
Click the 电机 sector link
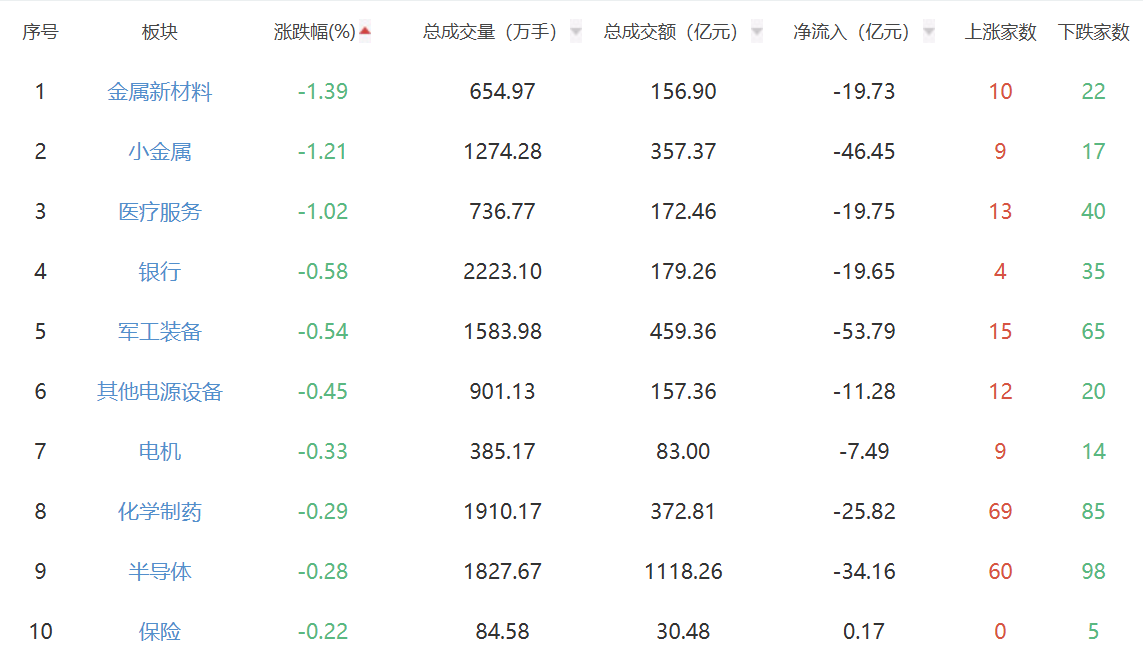(x=160, y=452)
